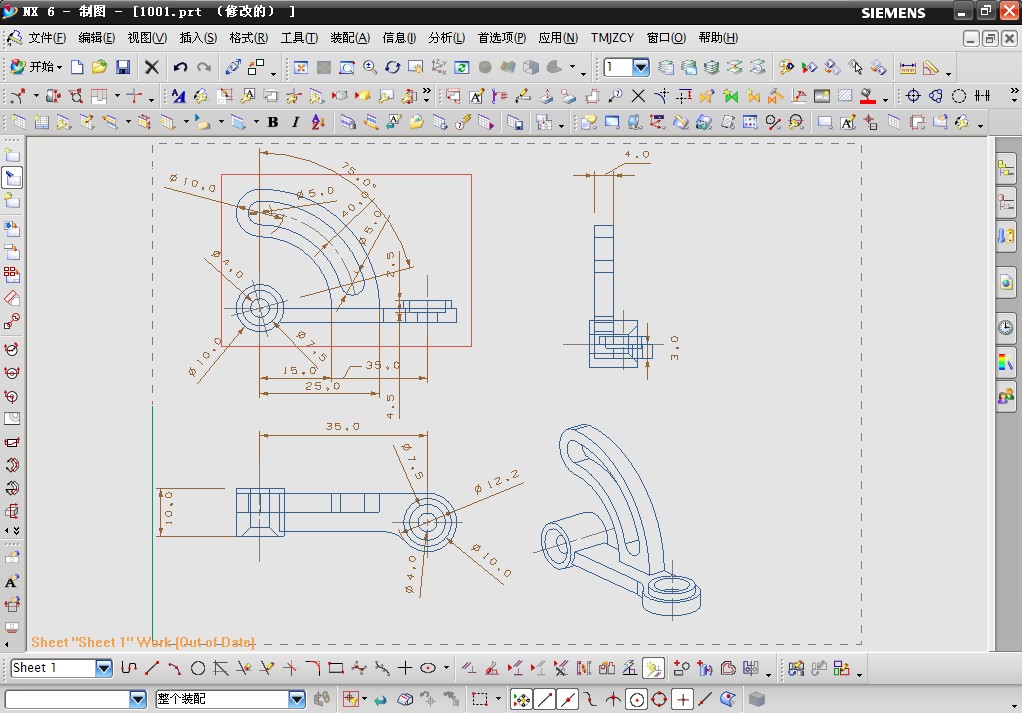Image resolution: width=1022 pixels, height=713 pixels.
Task: Open the layer number 1 dropdown
Action: 641,67
